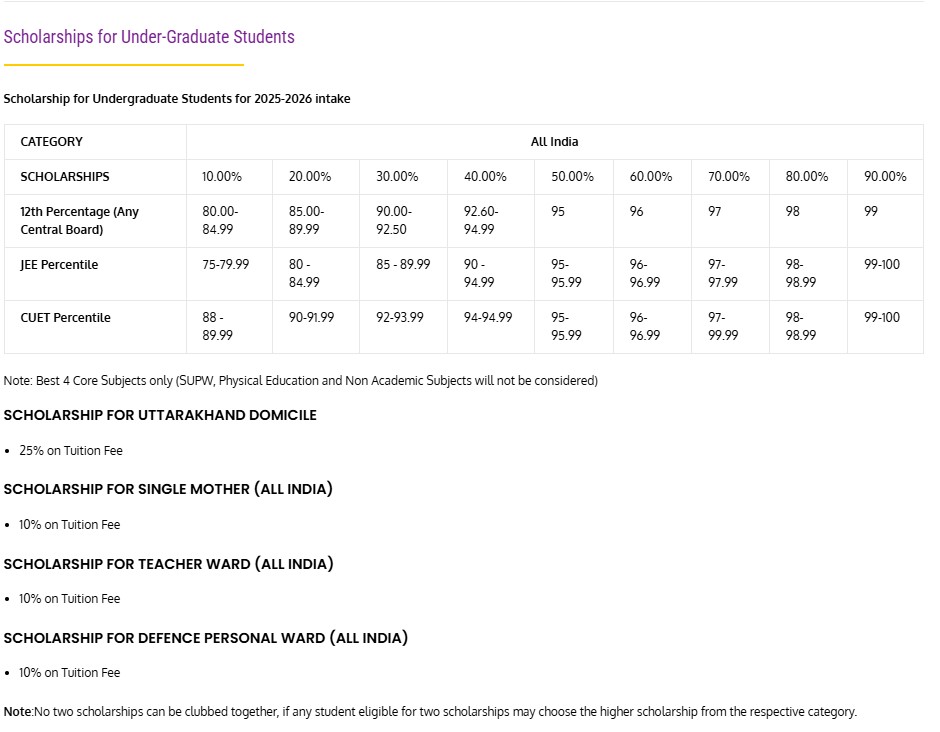Select the Scholarship for Defence Personal Ward heading
Screen dimensions: 940x732
(x=206, y=638)
